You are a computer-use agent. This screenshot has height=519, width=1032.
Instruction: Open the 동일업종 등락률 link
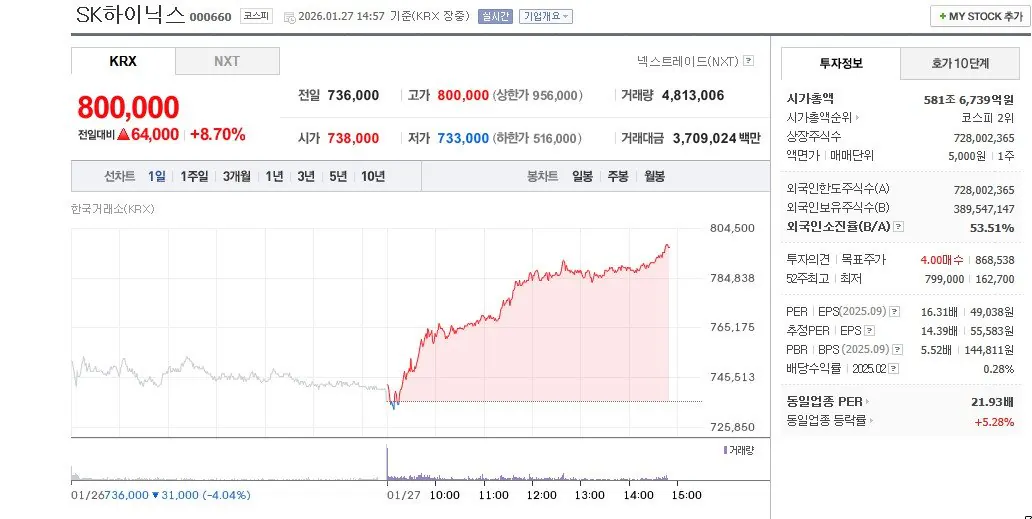(x=829, y=421)
